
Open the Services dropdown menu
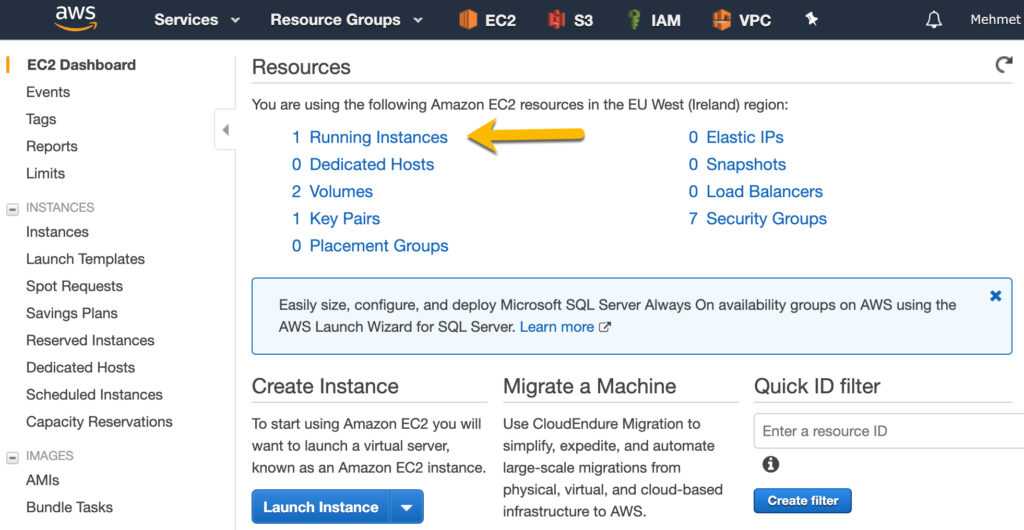[197, 20]
